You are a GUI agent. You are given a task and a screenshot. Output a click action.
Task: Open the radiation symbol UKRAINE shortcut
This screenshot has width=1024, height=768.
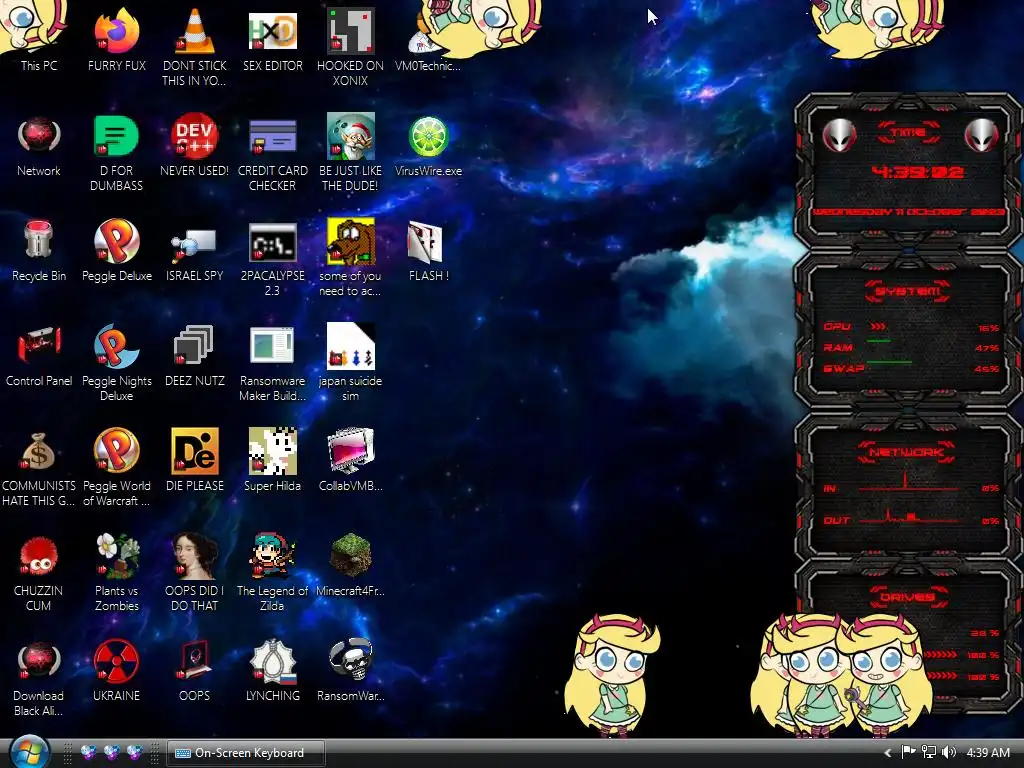click(x=116, y=671)
